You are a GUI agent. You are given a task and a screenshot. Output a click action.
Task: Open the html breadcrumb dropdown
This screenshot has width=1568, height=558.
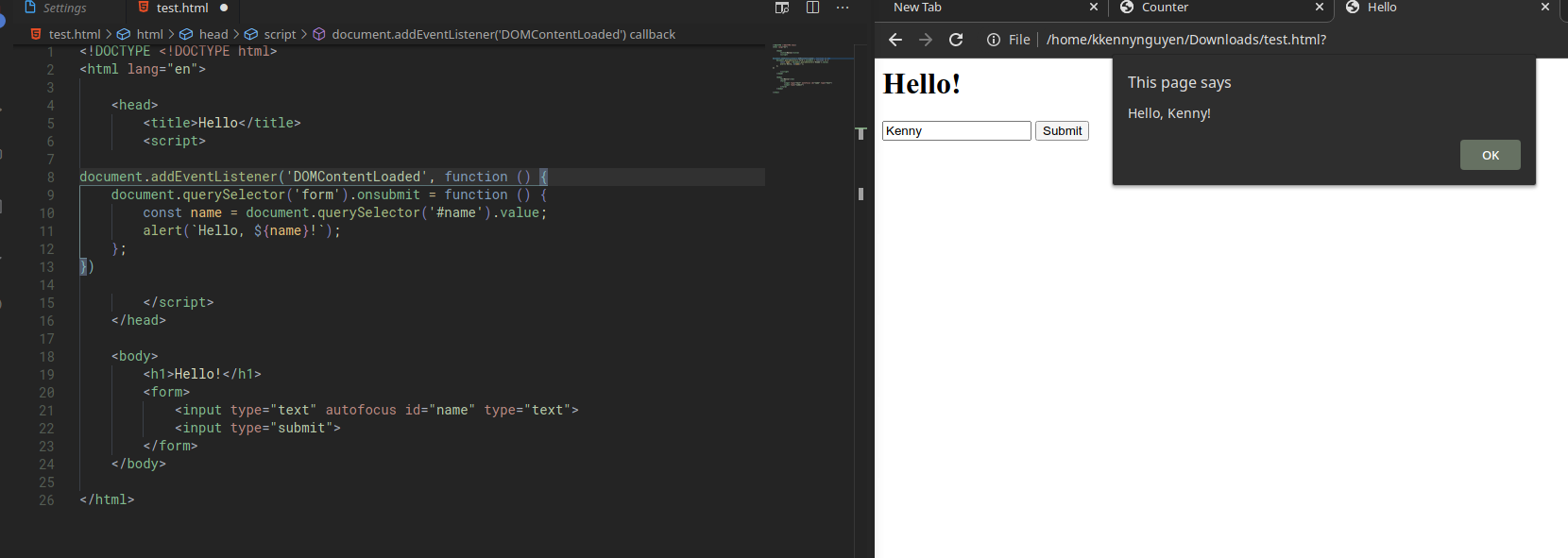149,34
